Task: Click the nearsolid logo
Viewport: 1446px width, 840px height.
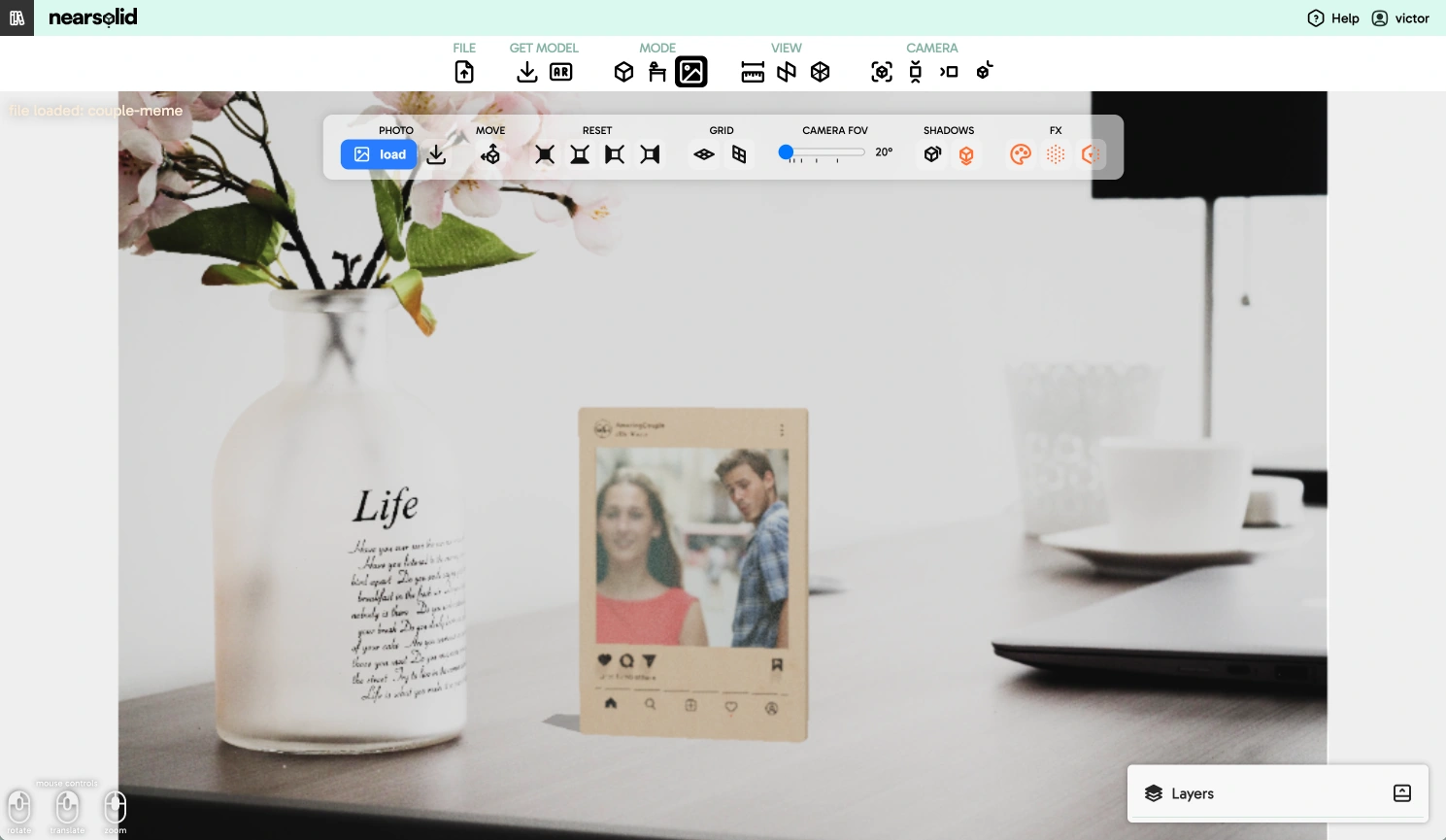Action: [x=92, y=17]
